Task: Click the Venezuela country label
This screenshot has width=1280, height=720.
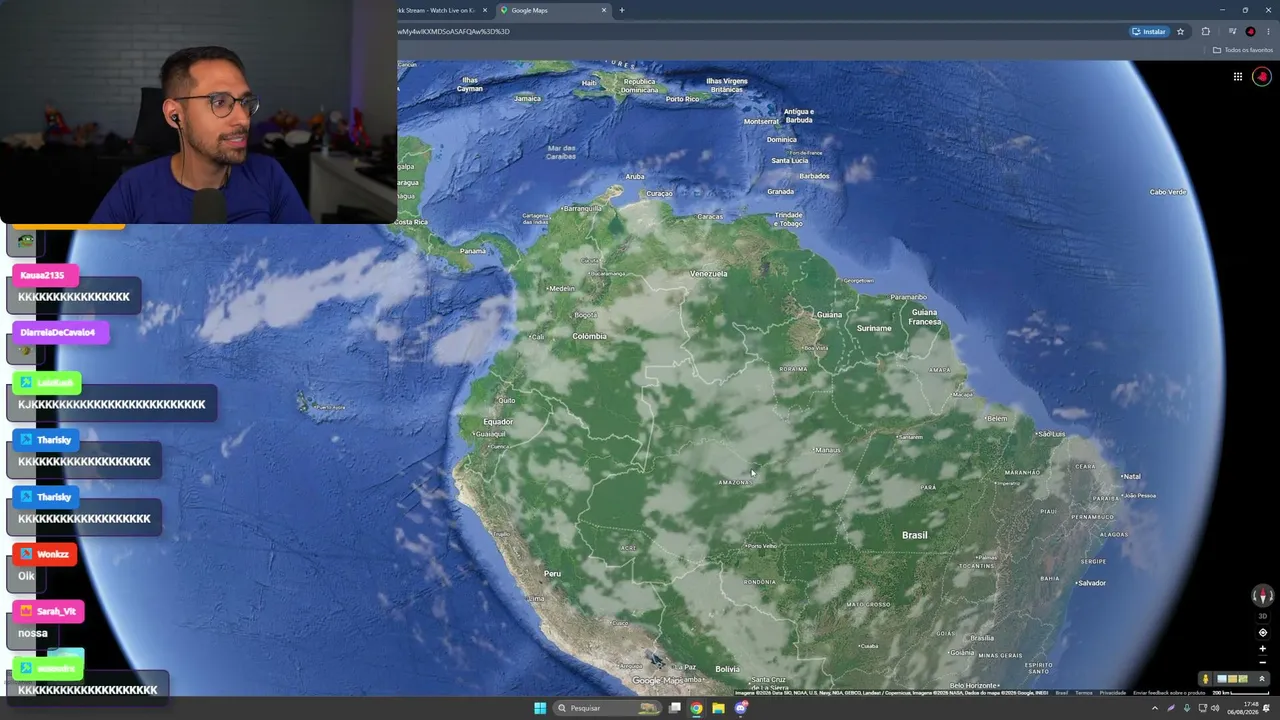Action: pyautogui.click(x=709, y=273)
